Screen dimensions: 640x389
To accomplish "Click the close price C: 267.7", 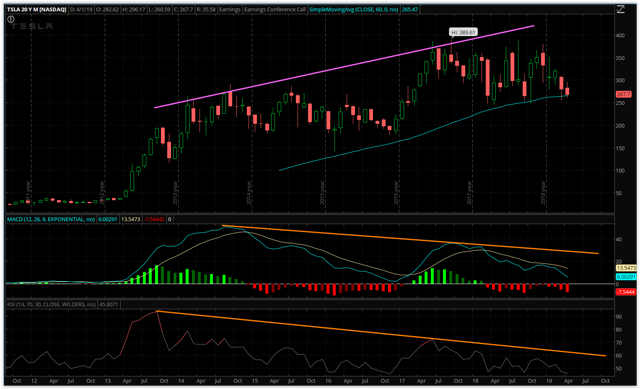I will 183,9.
